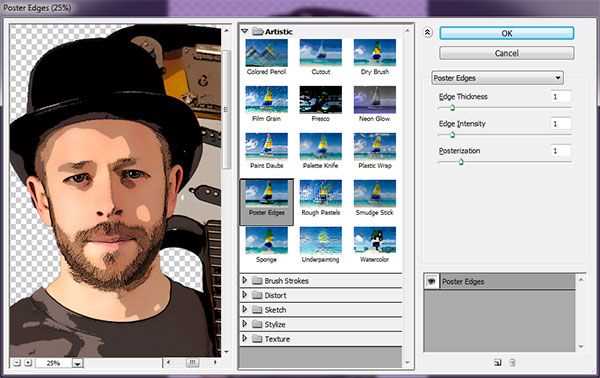
Task: Collapse the Artistic folder
Action: (x=245, y=31)
